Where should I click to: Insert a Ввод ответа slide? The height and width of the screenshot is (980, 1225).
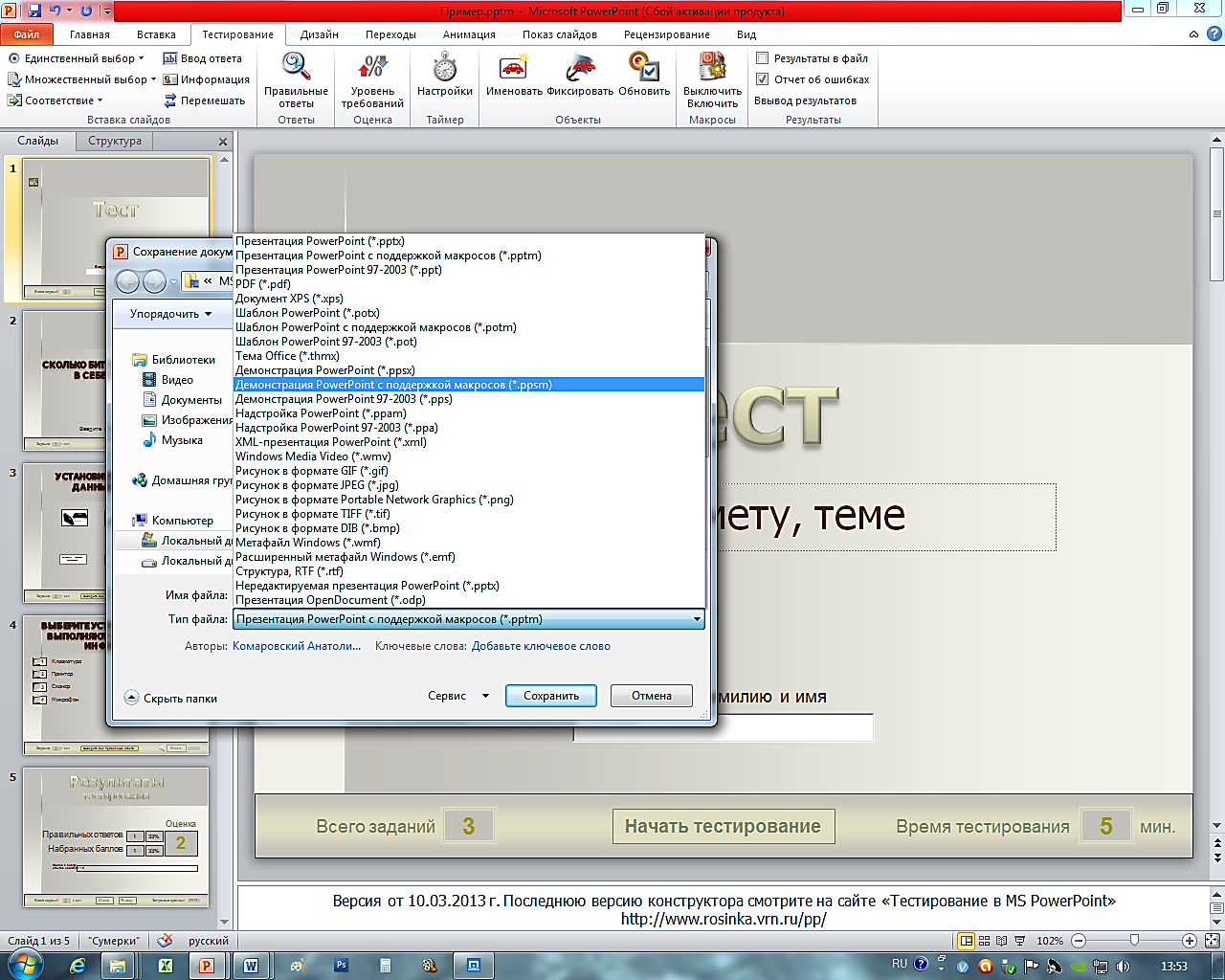203,58
